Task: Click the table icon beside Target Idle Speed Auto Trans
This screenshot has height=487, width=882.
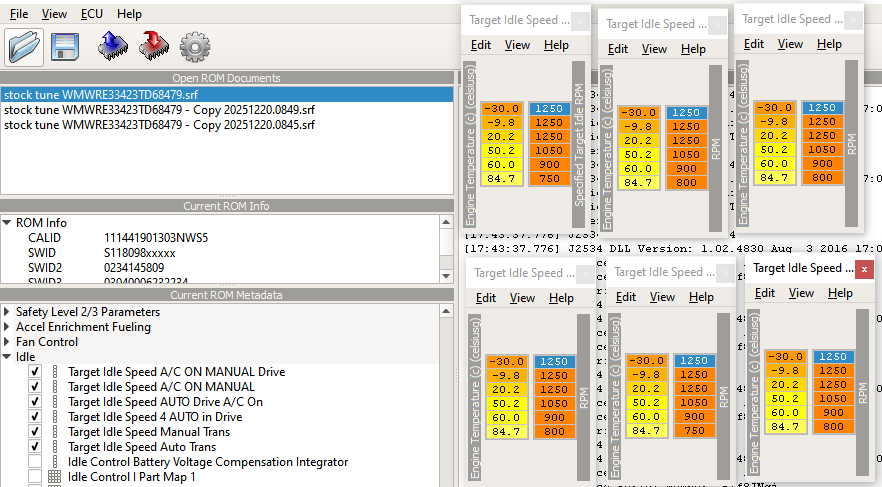Action: (x=54, y=447)
